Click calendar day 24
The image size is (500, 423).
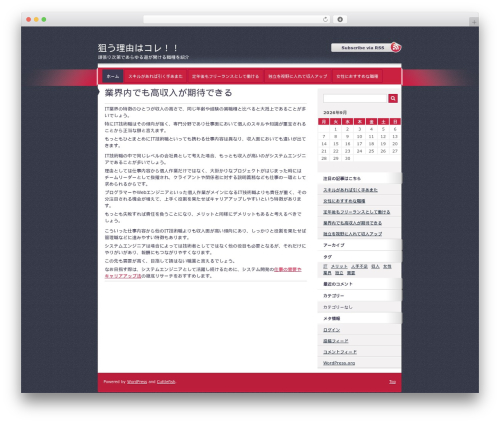tap(359, 151)
